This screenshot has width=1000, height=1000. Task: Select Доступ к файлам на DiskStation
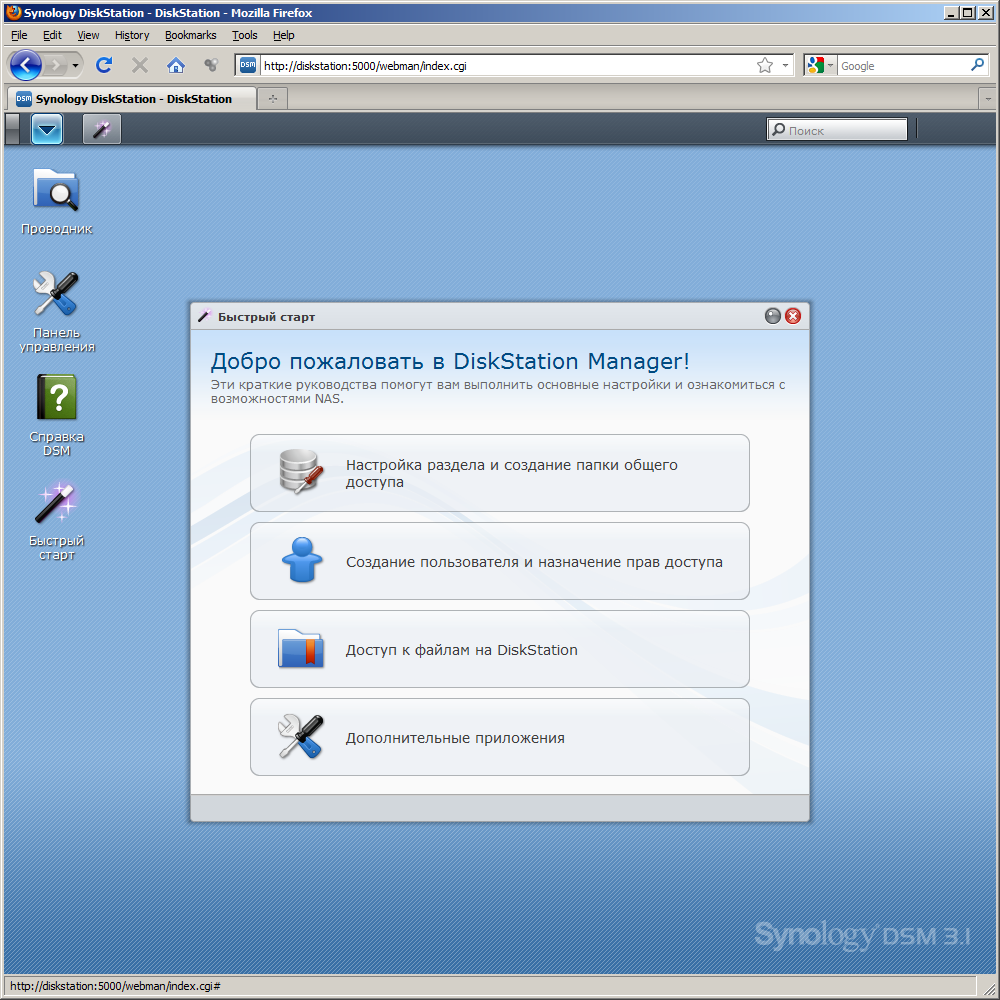(x=499, y=649)
